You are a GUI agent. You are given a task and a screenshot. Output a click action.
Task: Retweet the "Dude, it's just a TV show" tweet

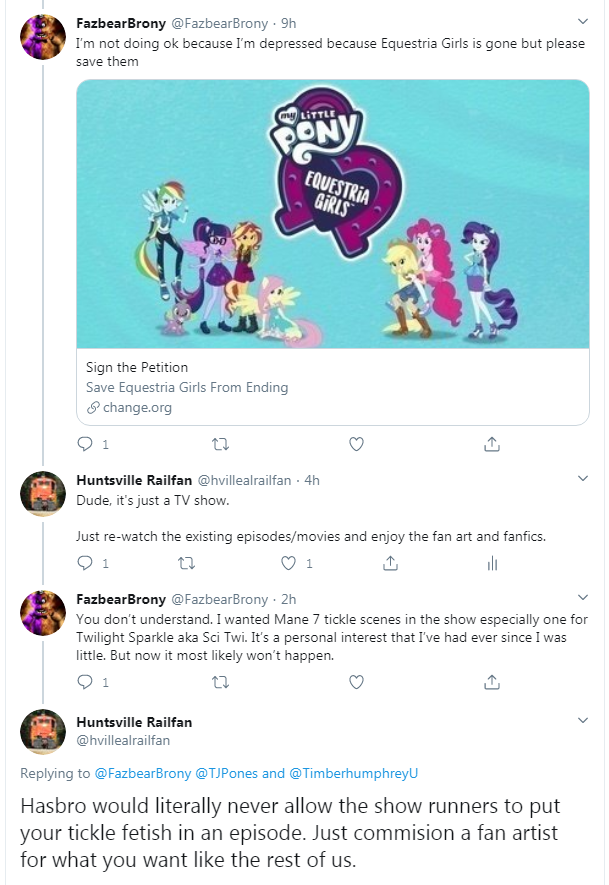pyautogui.click(x=186, y=564)
